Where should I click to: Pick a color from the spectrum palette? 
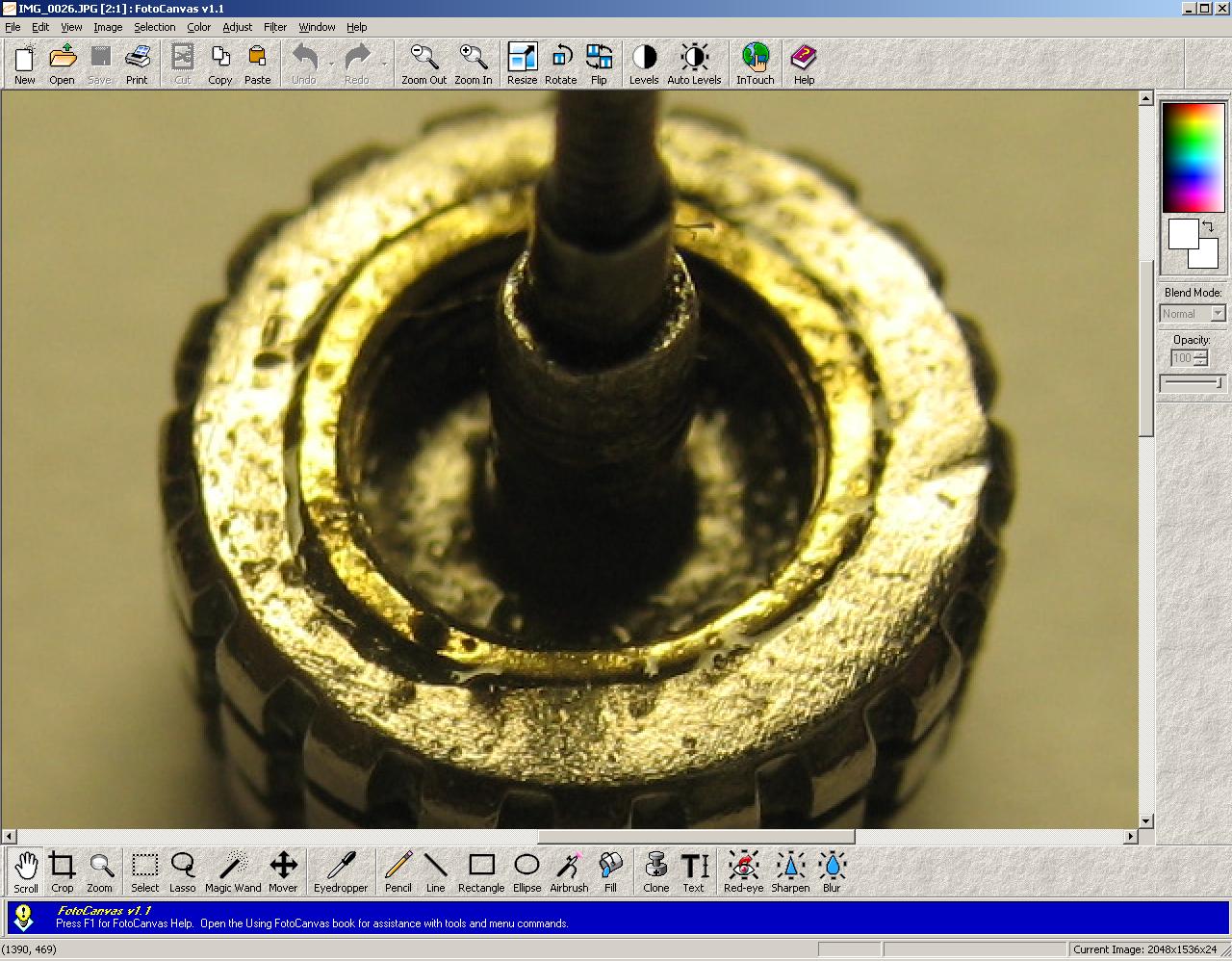point(1193,156)
